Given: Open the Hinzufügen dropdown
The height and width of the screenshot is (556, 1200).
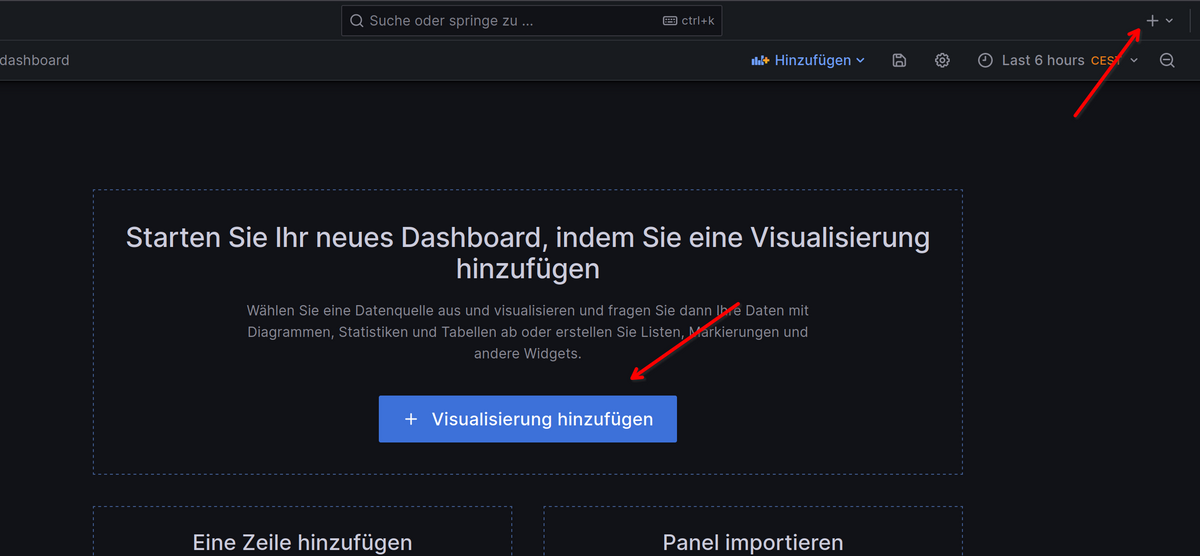Looking at the screenshot, I should click(808, 60).
